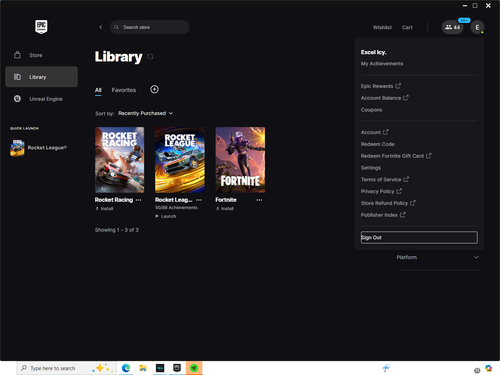
Task: Click the weather umbrella taskbar icon
Action: [386, 368]
